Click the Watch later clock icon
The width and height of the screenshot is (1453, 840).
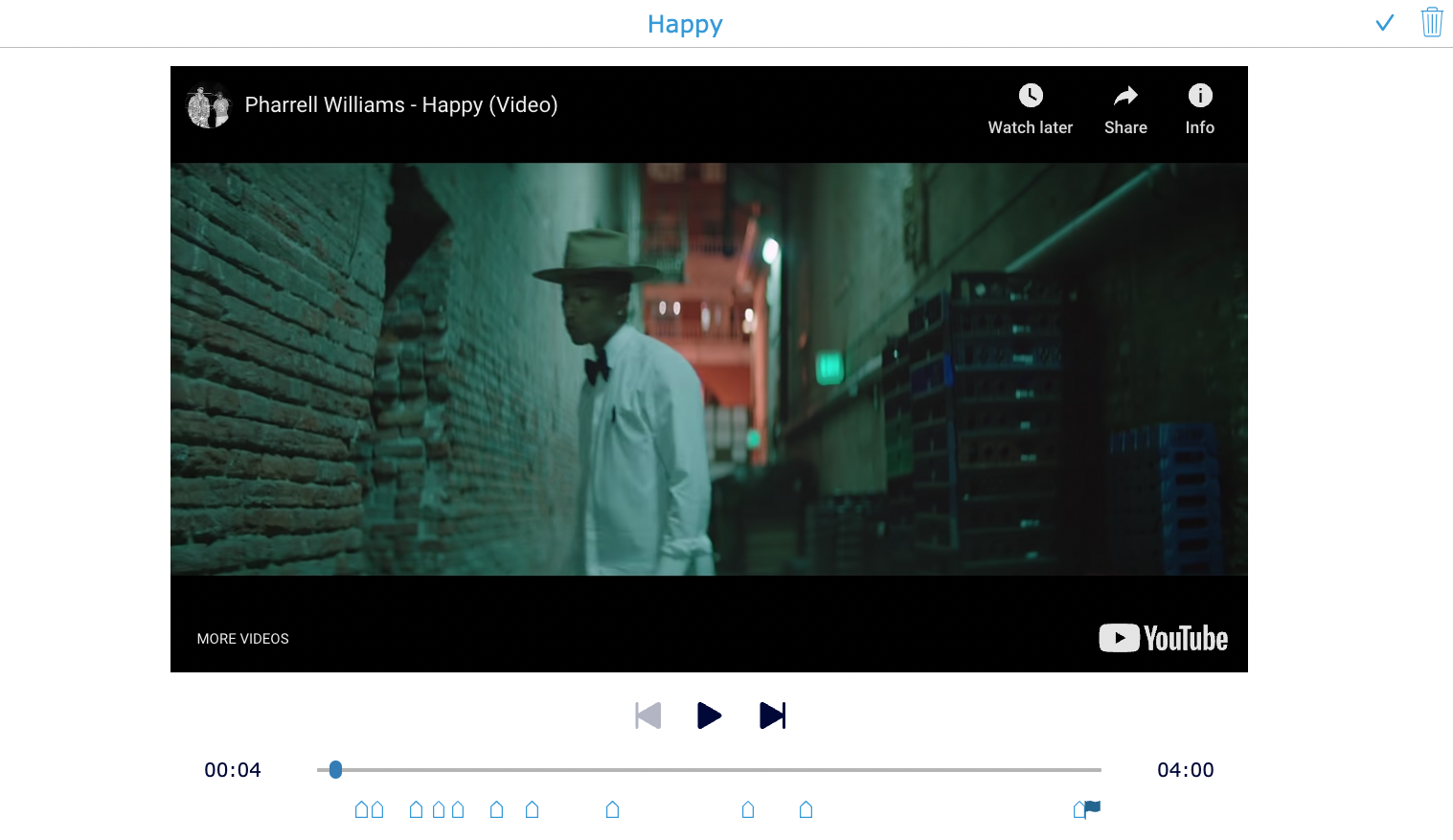[x=1031, y=95]
